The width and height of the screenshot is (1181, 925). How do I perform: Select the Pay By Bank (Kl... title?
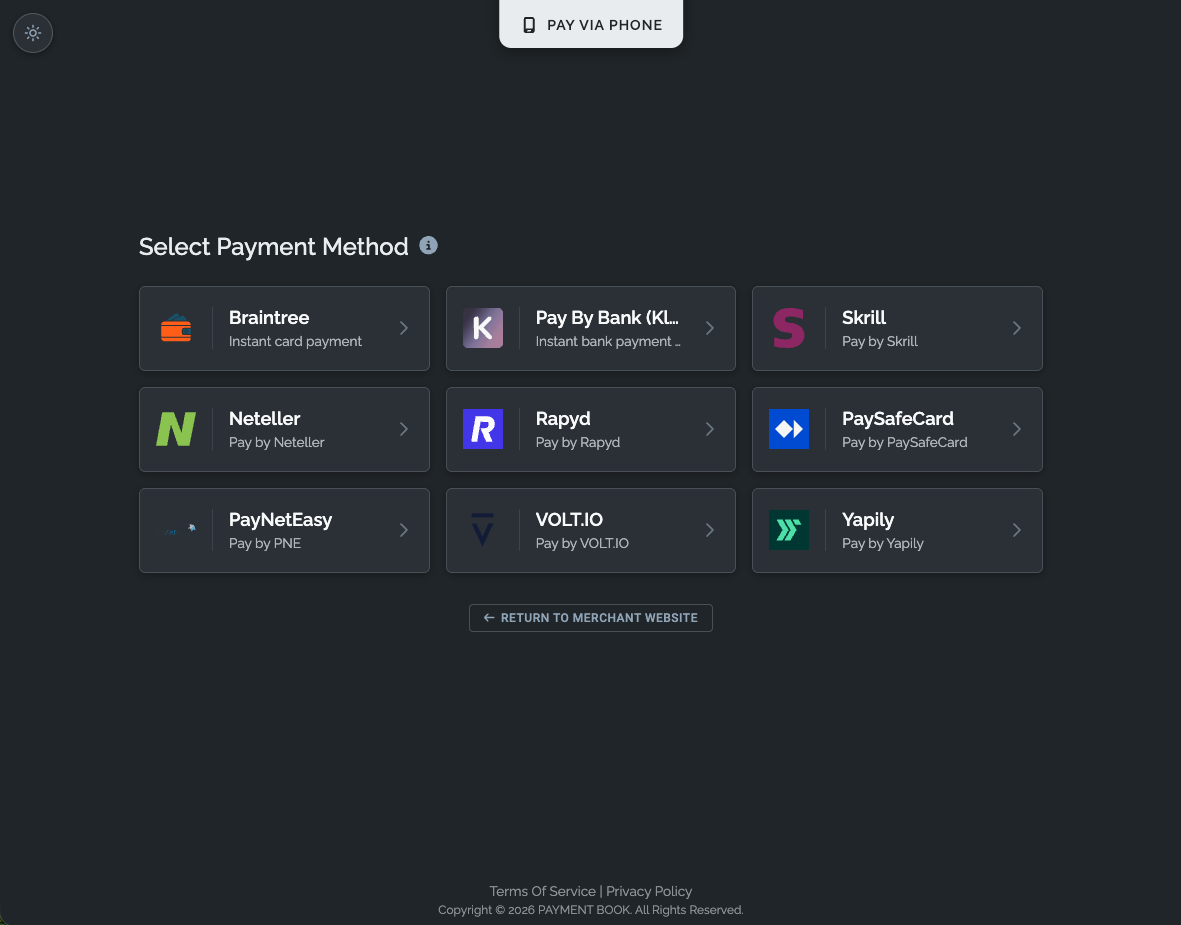(607, 318)
